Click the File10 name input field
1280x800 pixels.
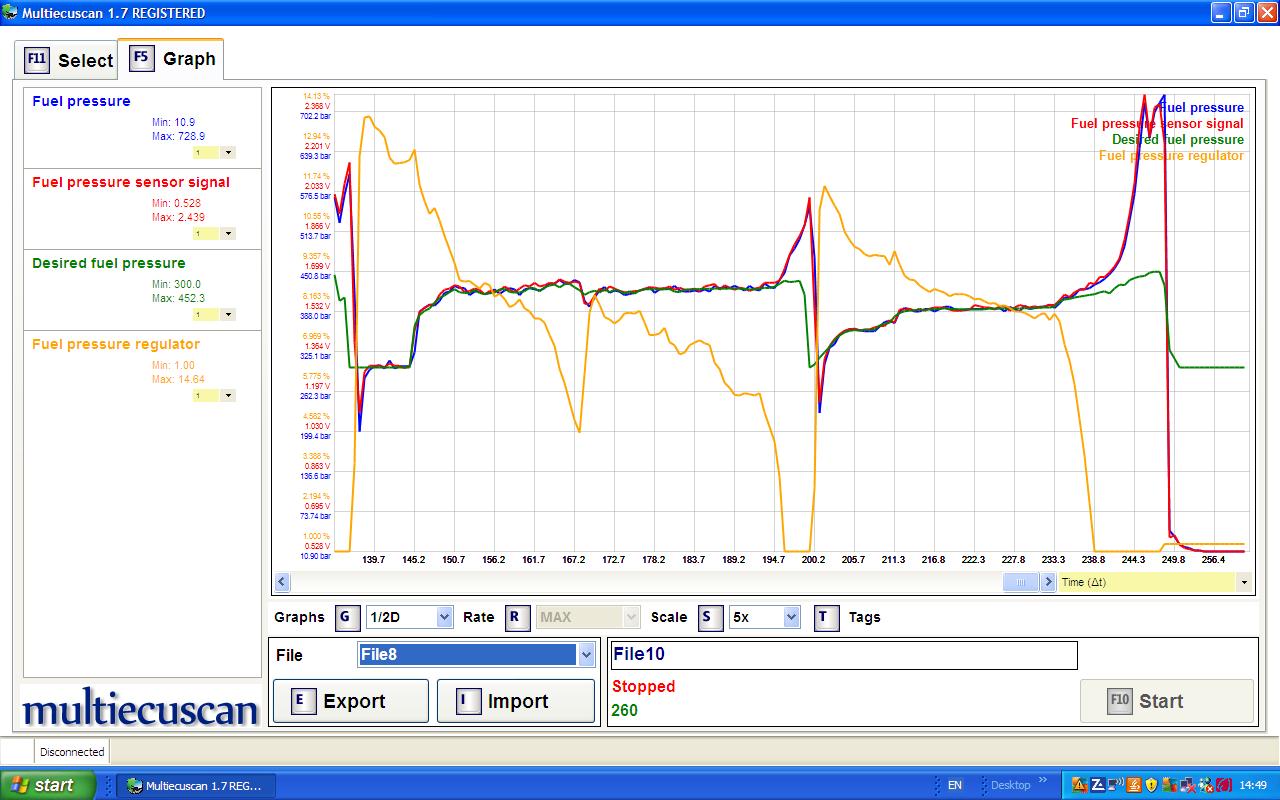(844, 655)
